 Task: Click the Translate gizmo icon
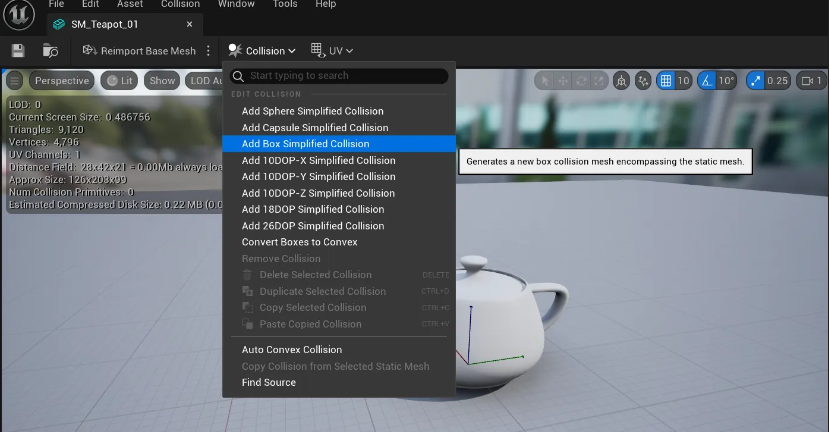tap(563, 81)
